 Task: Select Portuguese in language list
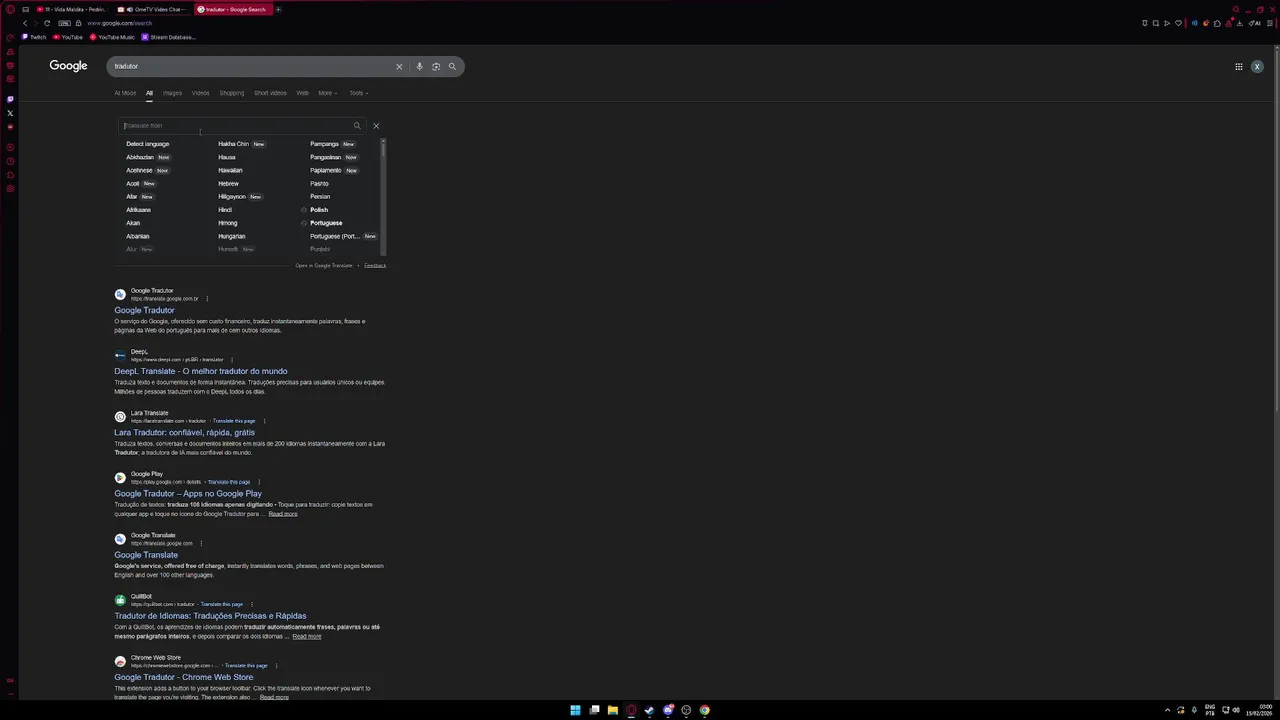coord(326,223)
